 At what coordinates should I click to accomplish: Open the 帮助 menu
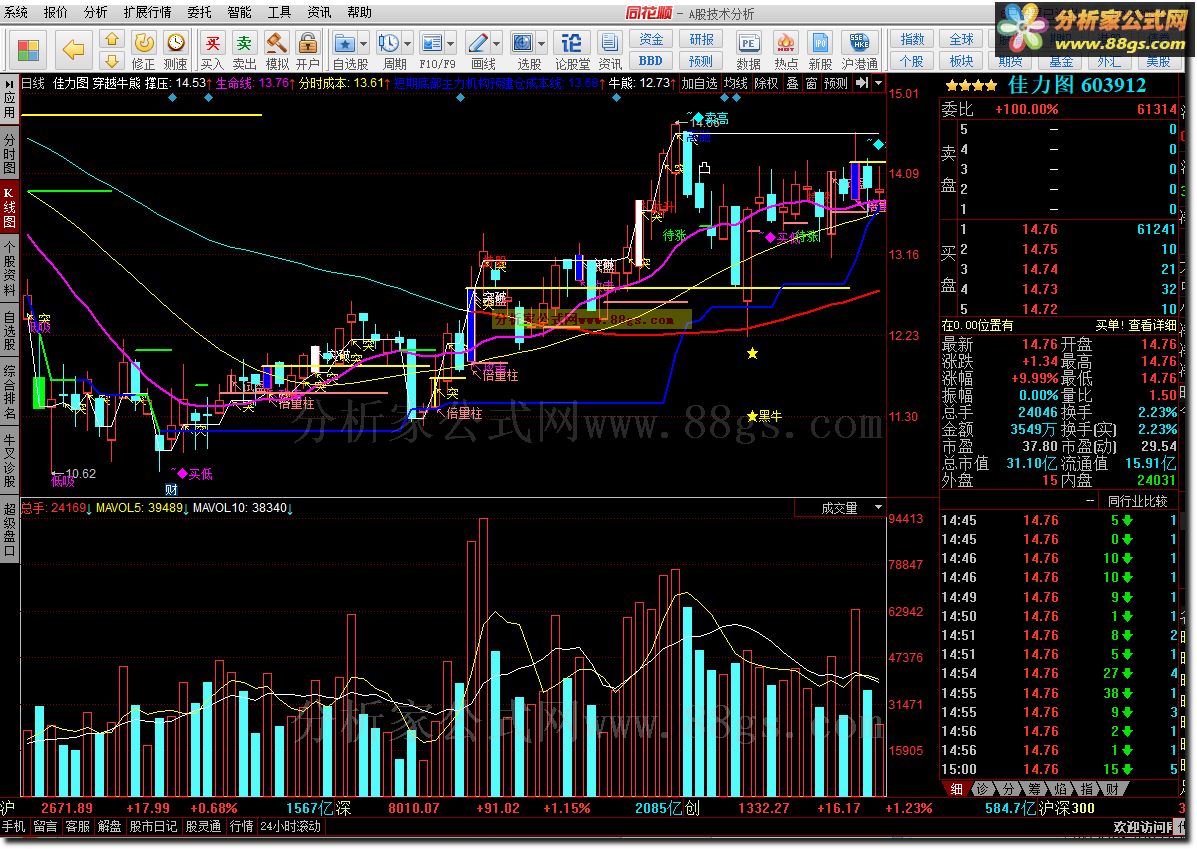click(360, 12)
